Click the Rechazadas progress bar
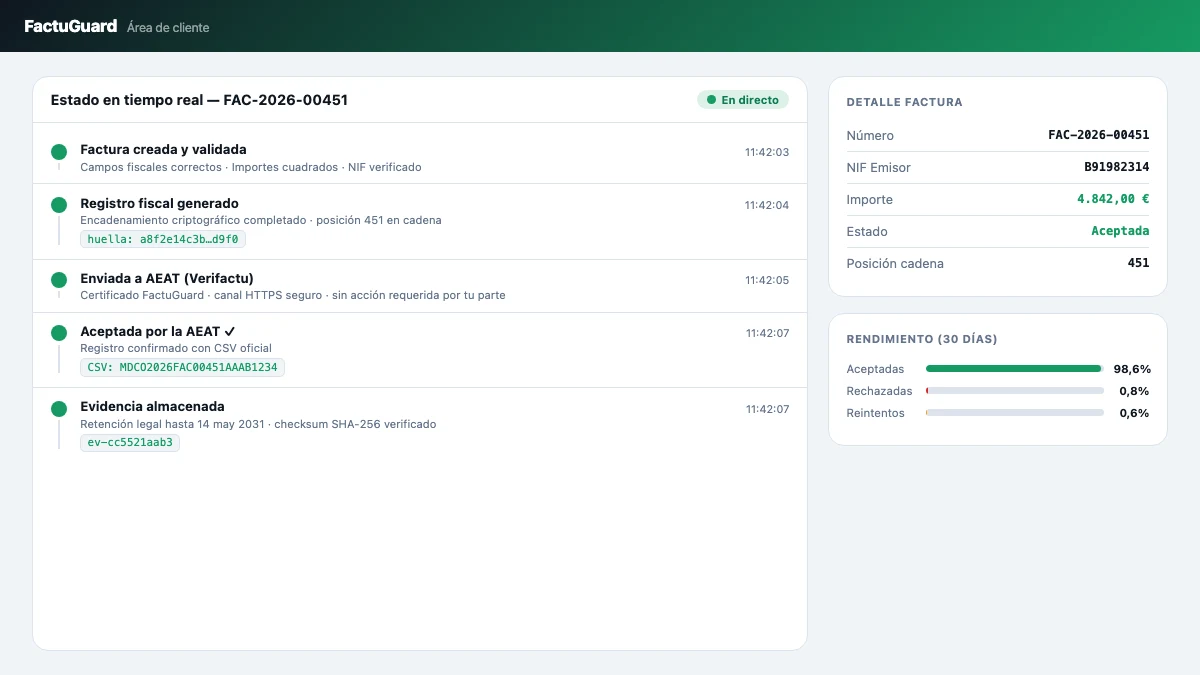 point(1015,391)
